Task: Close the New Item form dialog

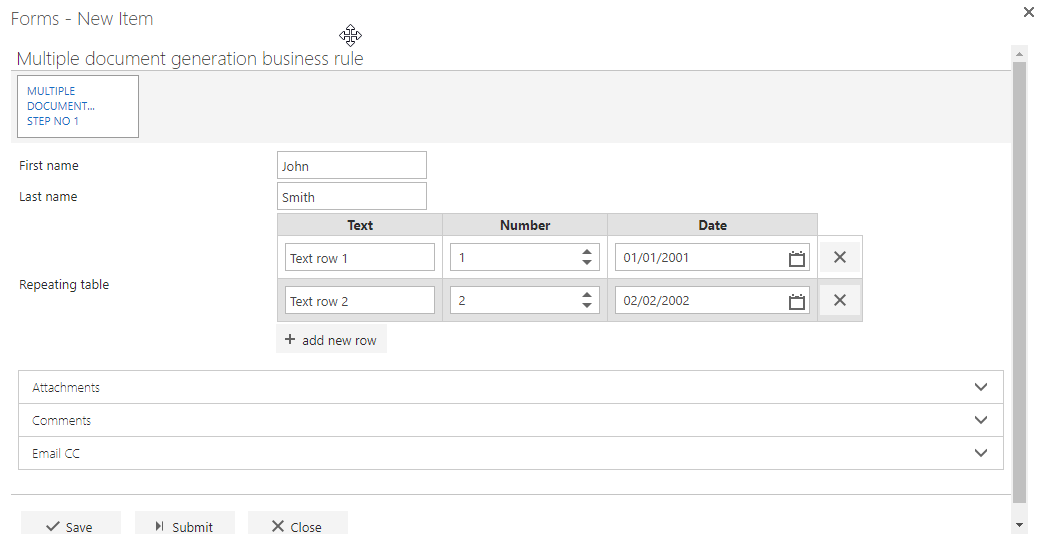Action: (1028, 12)
